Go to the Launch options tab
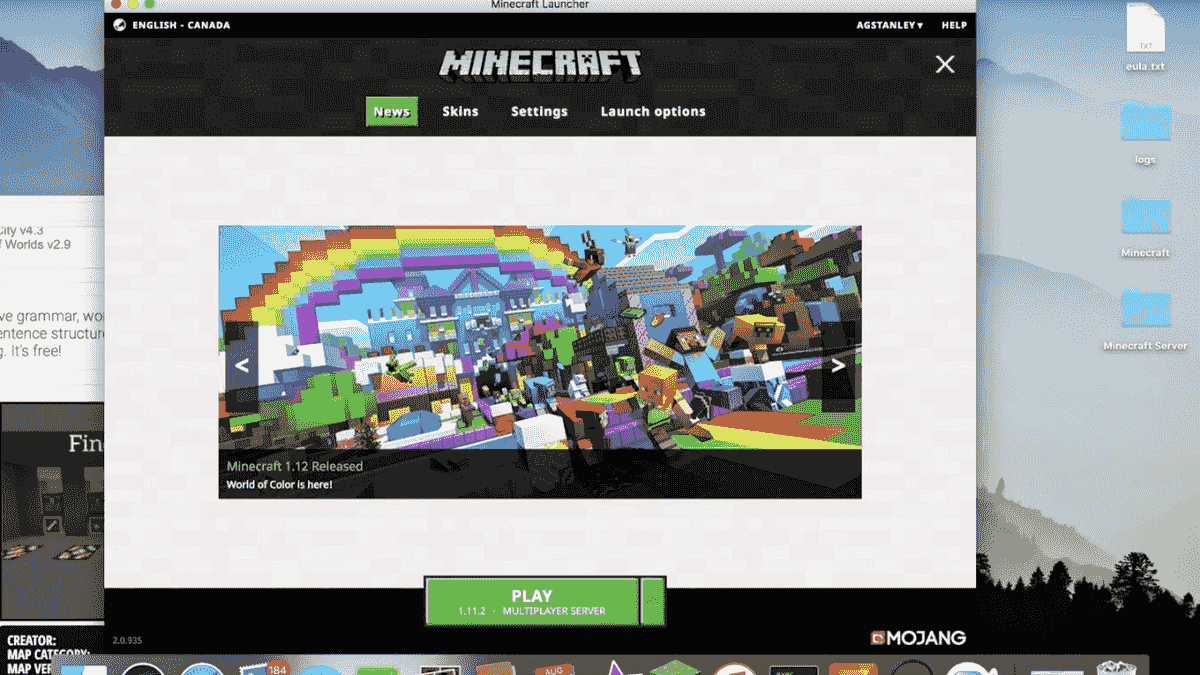The image size is (1200, 675). [653, 111]
